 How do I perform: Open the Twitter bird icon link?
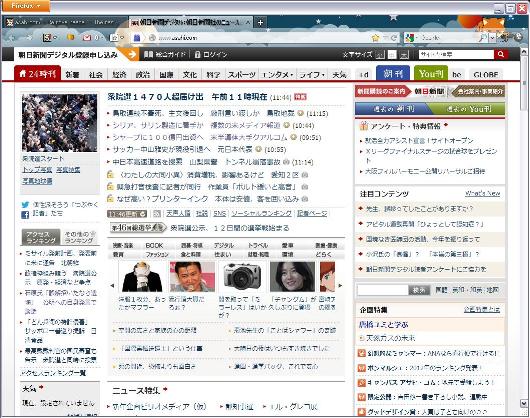click(25, 205)
